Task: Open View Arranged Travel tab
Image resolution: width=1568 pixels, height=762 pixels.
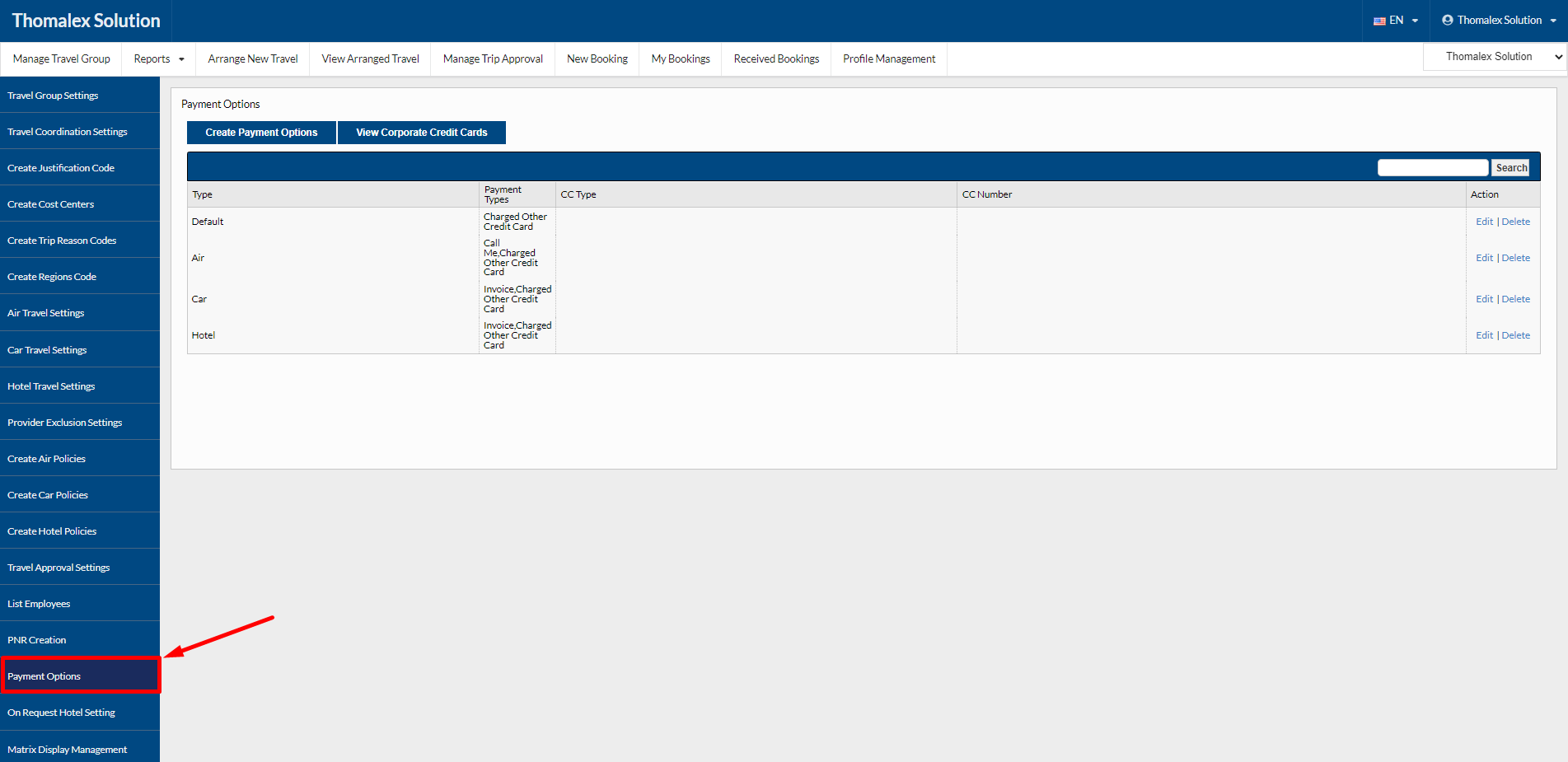Action: click(x=370, y=59)
